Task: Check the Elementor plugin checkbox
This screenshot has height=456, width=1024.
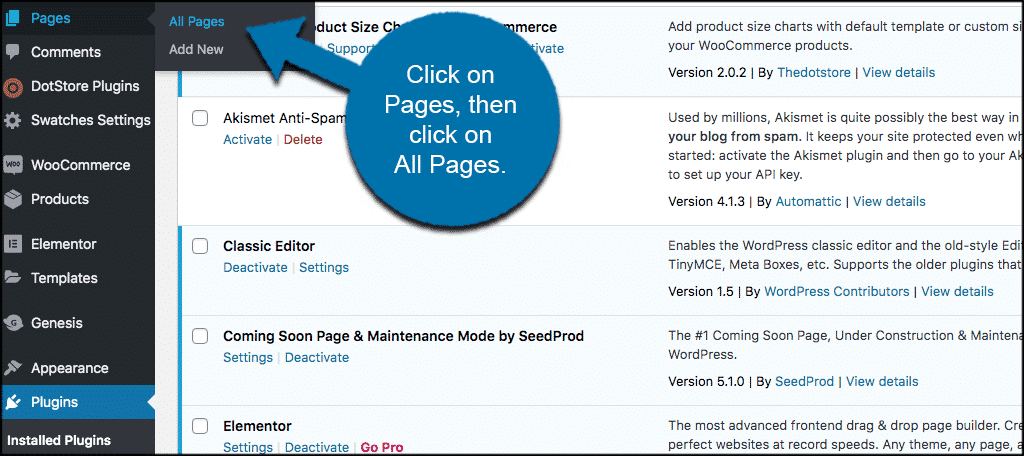Action: [200, 427]
